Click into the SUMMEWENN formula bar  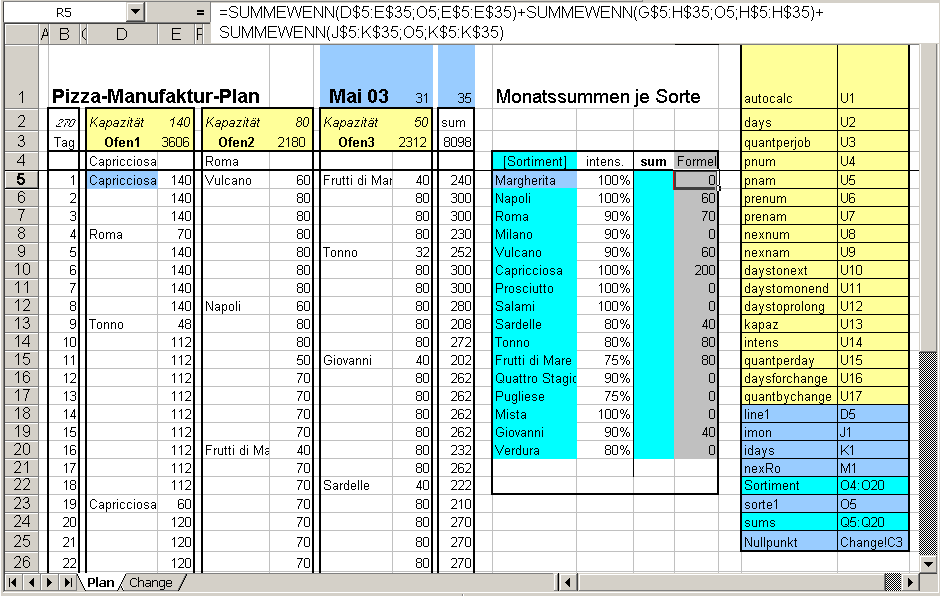tap(573, 22)
